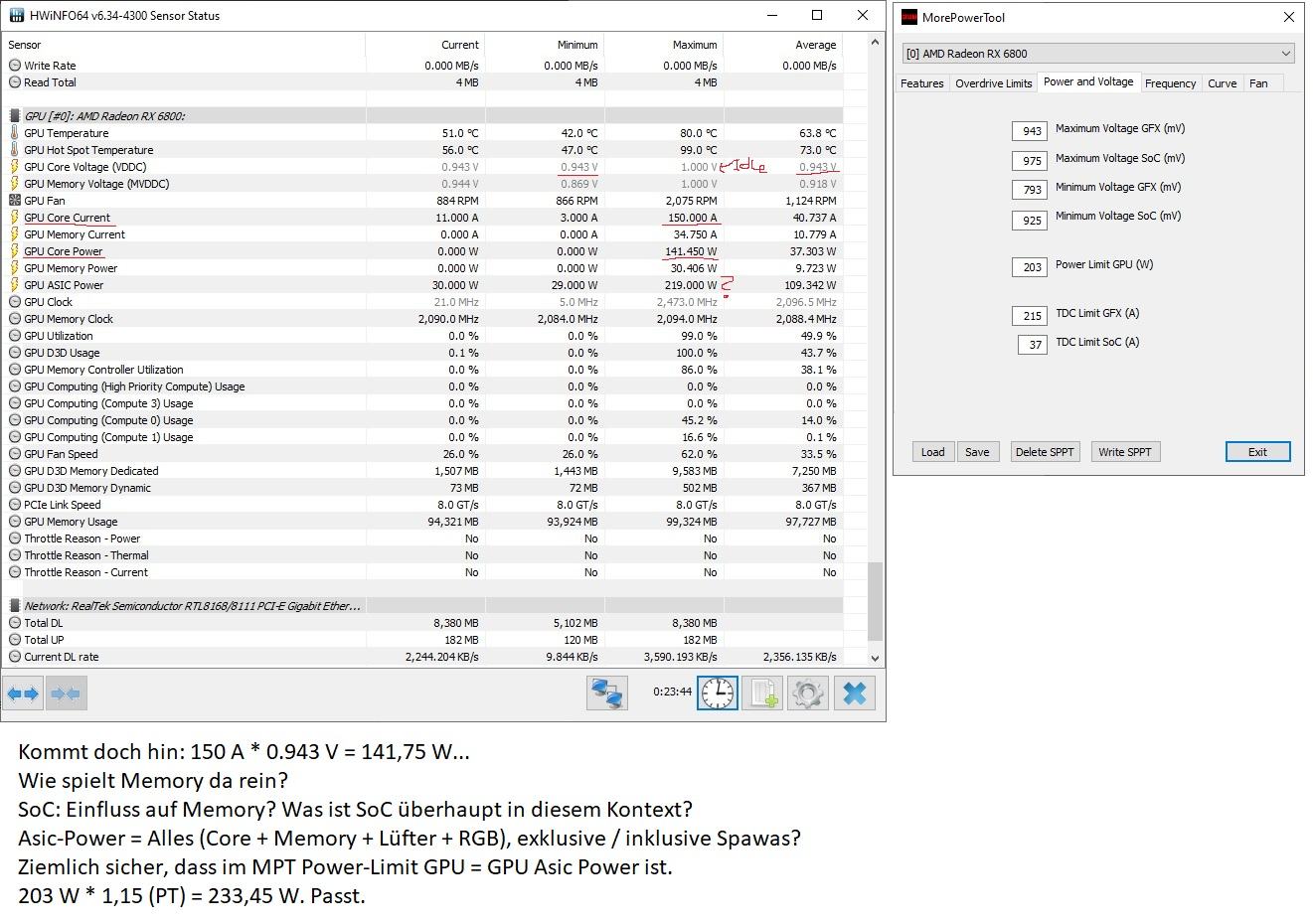The width and height of the screenshot is (1313, 924).
Task: Focus the Maximum Voltage SoC (mV) field
Action: coord(1030,161)
